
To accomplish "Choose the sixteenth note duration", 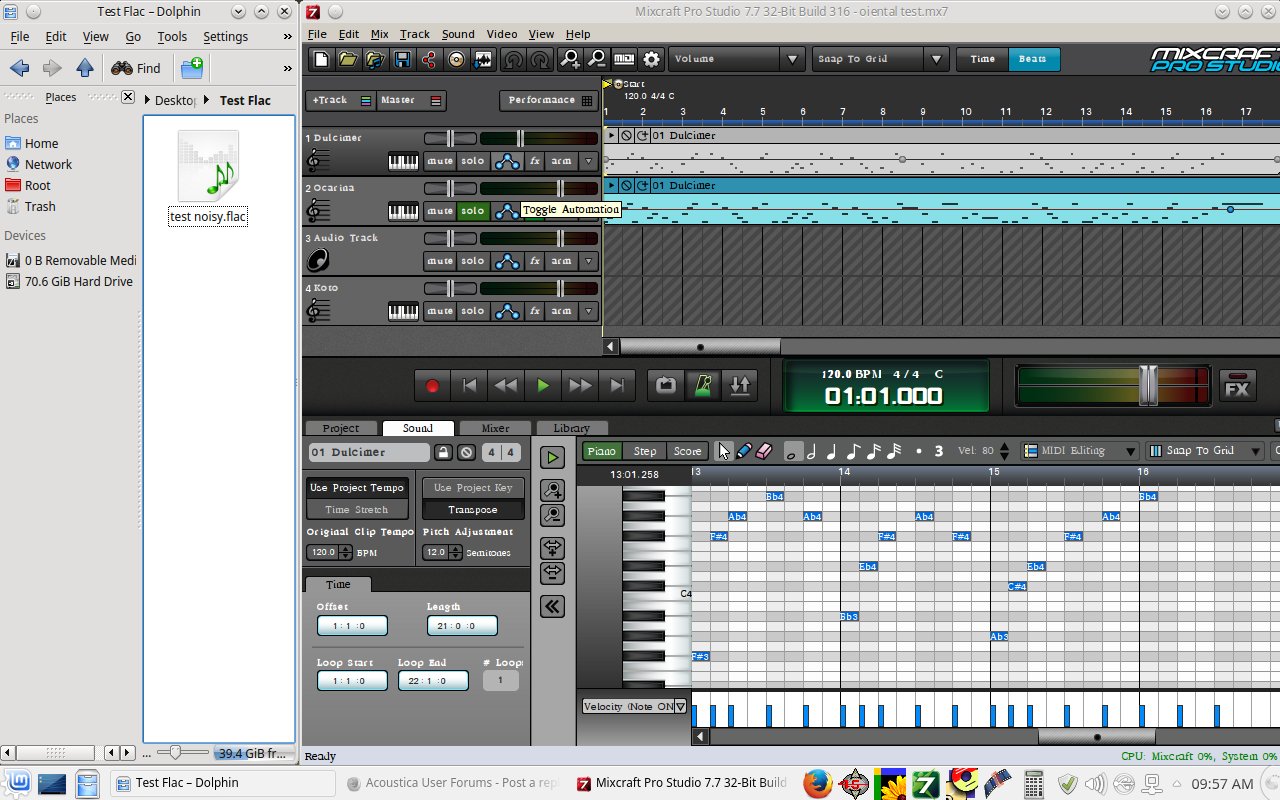I will [874, 452].
